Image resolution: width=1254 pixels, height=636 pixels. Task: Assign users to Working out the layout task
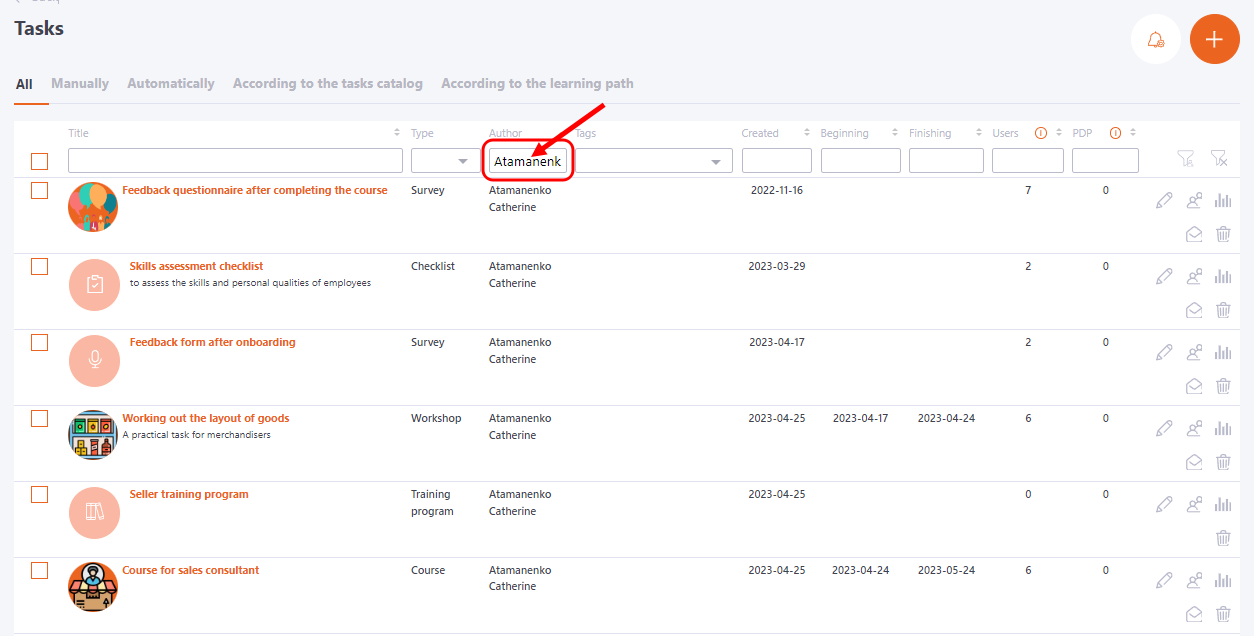click(x=1194, y=429)
